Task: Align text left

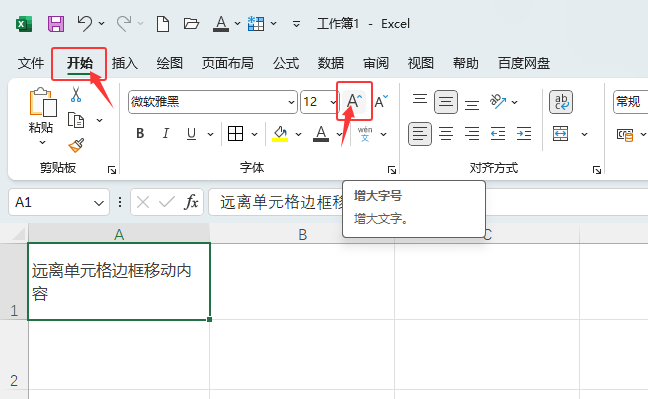Action: tap(420, 134)
